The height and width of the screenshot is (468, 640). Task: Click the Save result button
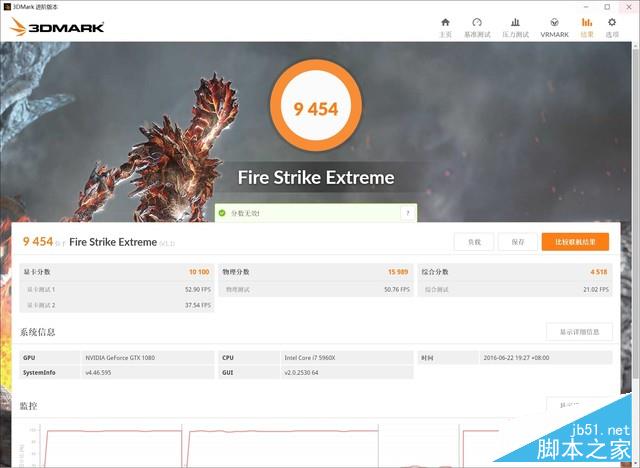(x=518, y=242)
